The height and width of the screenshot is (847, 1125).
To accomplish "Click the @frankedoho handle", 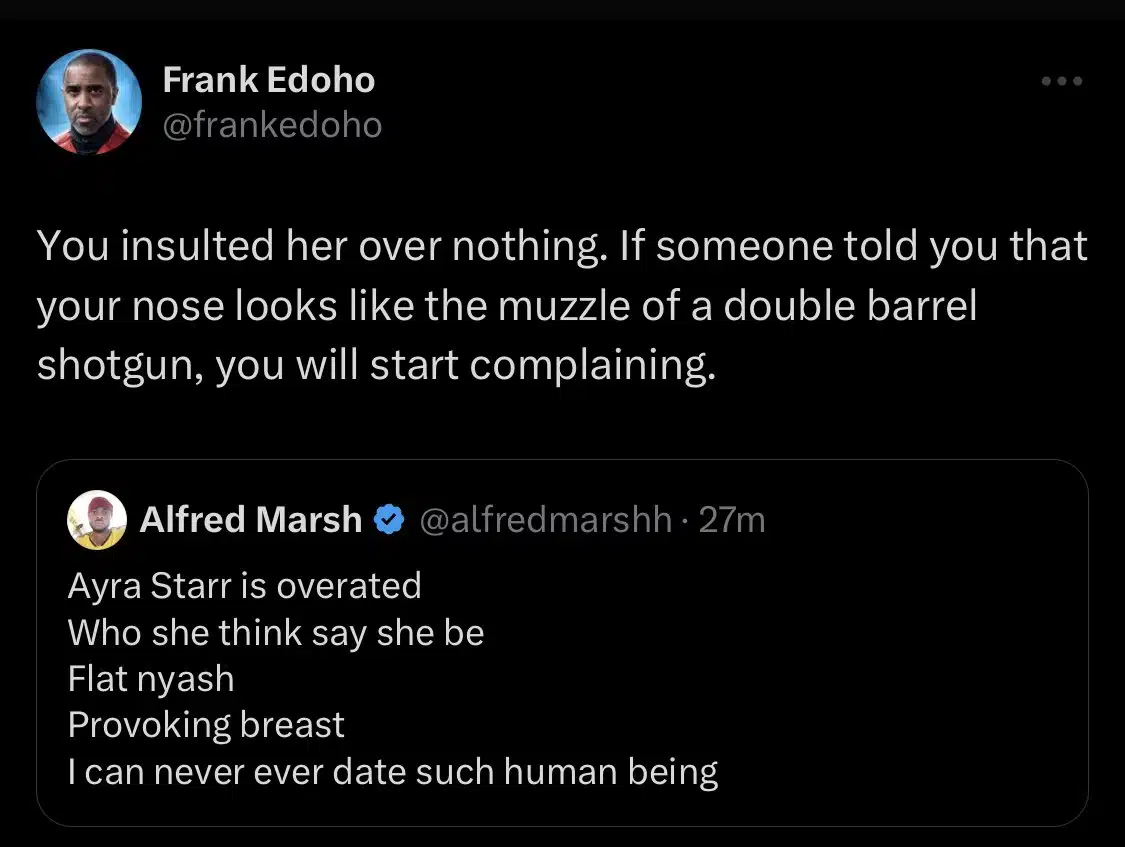I will click(272, 125).
